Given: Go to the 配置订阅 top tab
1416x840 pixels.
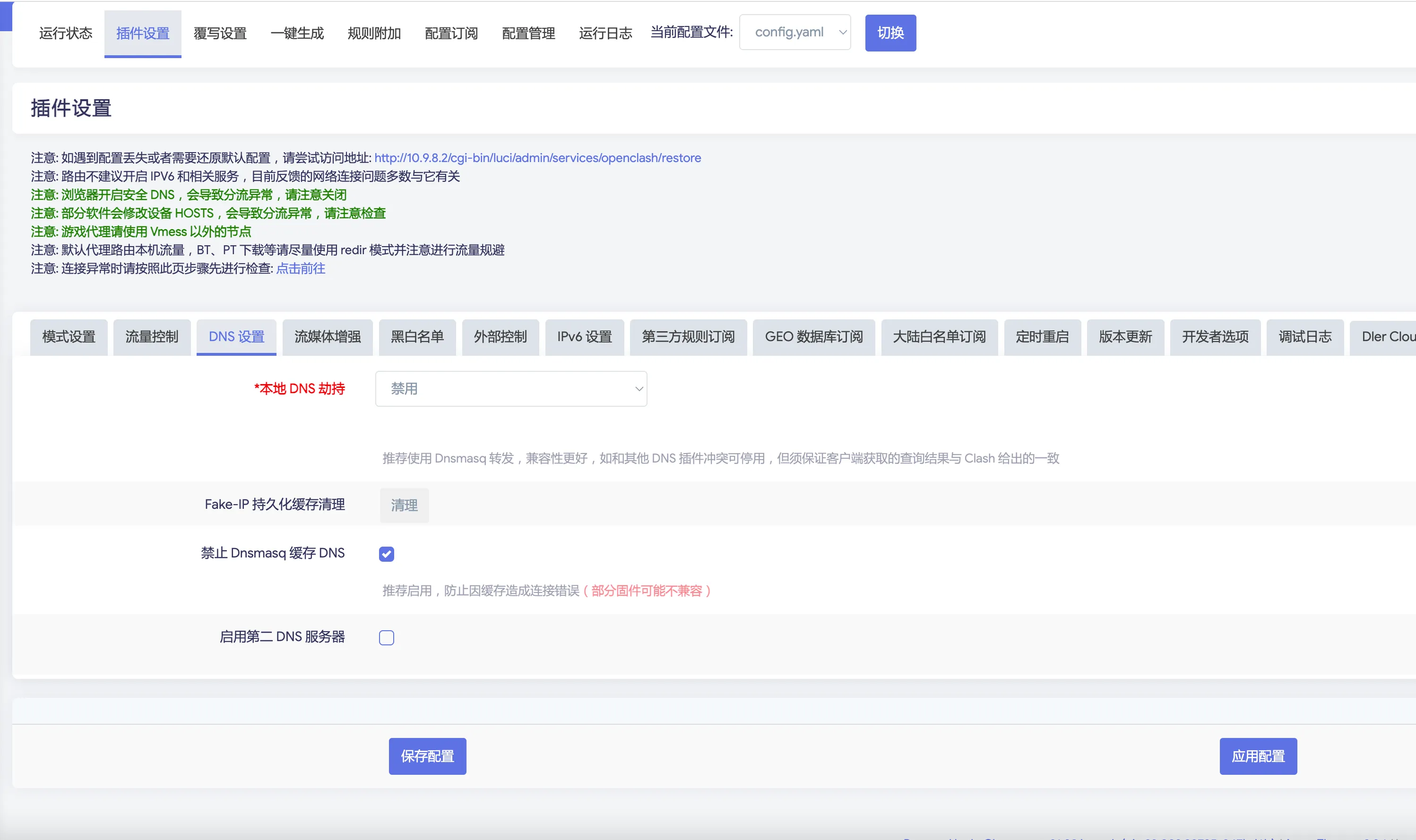Looking at the screenshot, I should pos(451,34).
